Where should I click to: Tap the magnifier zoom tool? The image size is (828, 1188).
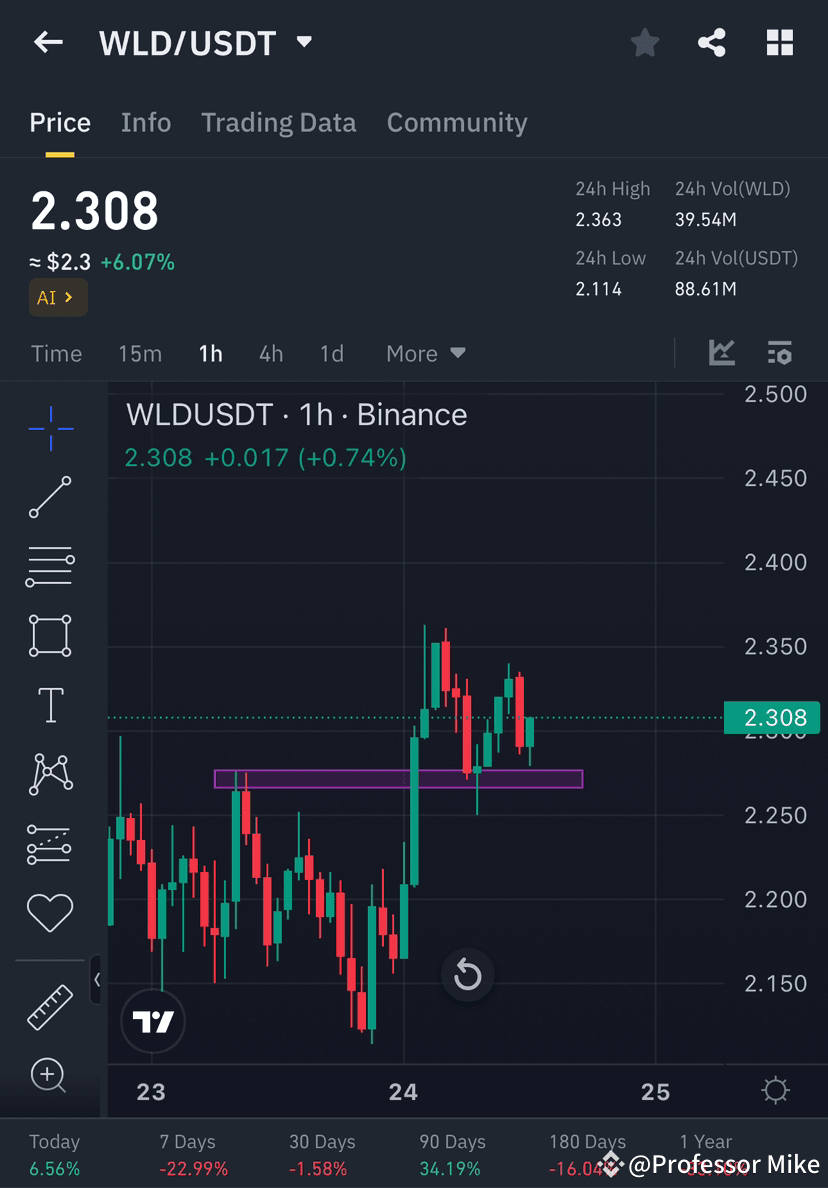coord(50,1075)
